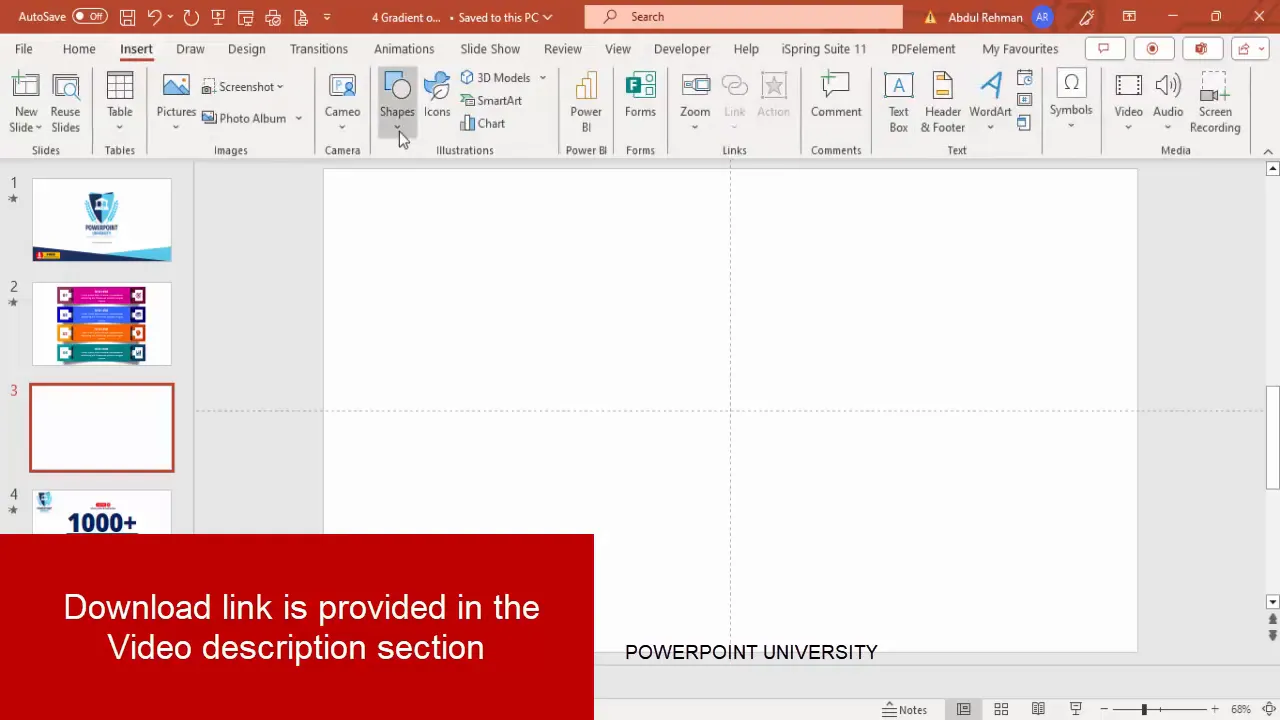The height and width of the screenshot is (720, 1280).
Task: Insert a Text Box
Action: [x=898, y=103]
